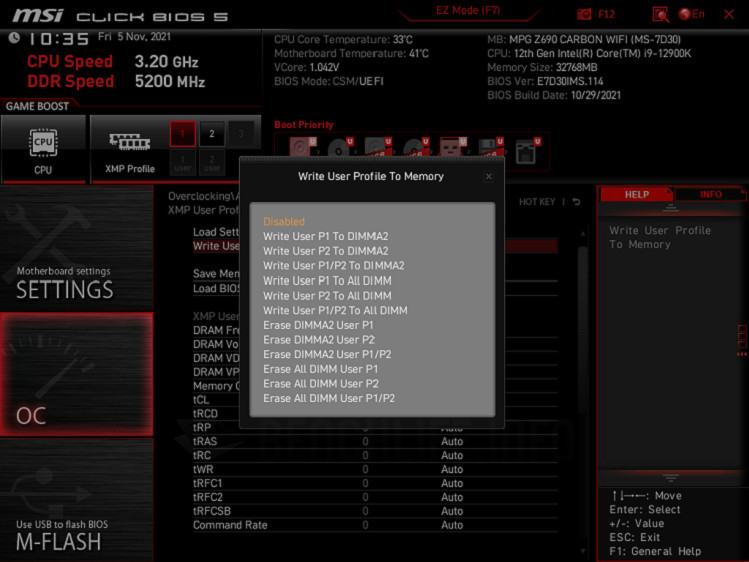The height and width of the screenshot is (562, 749).
Task: Select Erase All DIMM User P1/P2
Action: (329, 398)
